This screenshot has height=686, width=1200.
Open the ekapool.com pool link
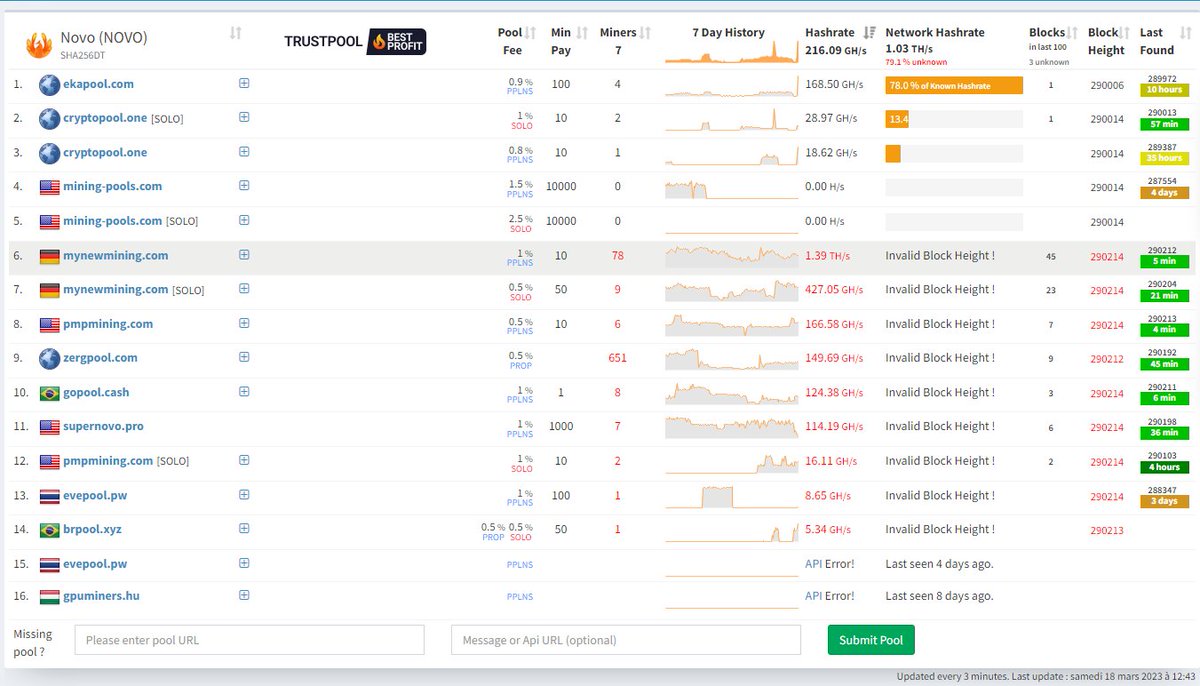98,84
